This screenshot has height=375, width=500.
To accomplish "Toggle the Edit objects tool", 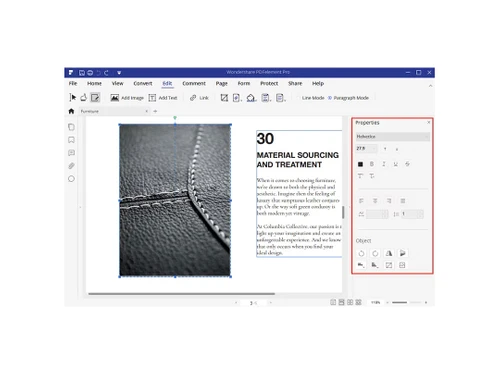I will click(95, 97).
